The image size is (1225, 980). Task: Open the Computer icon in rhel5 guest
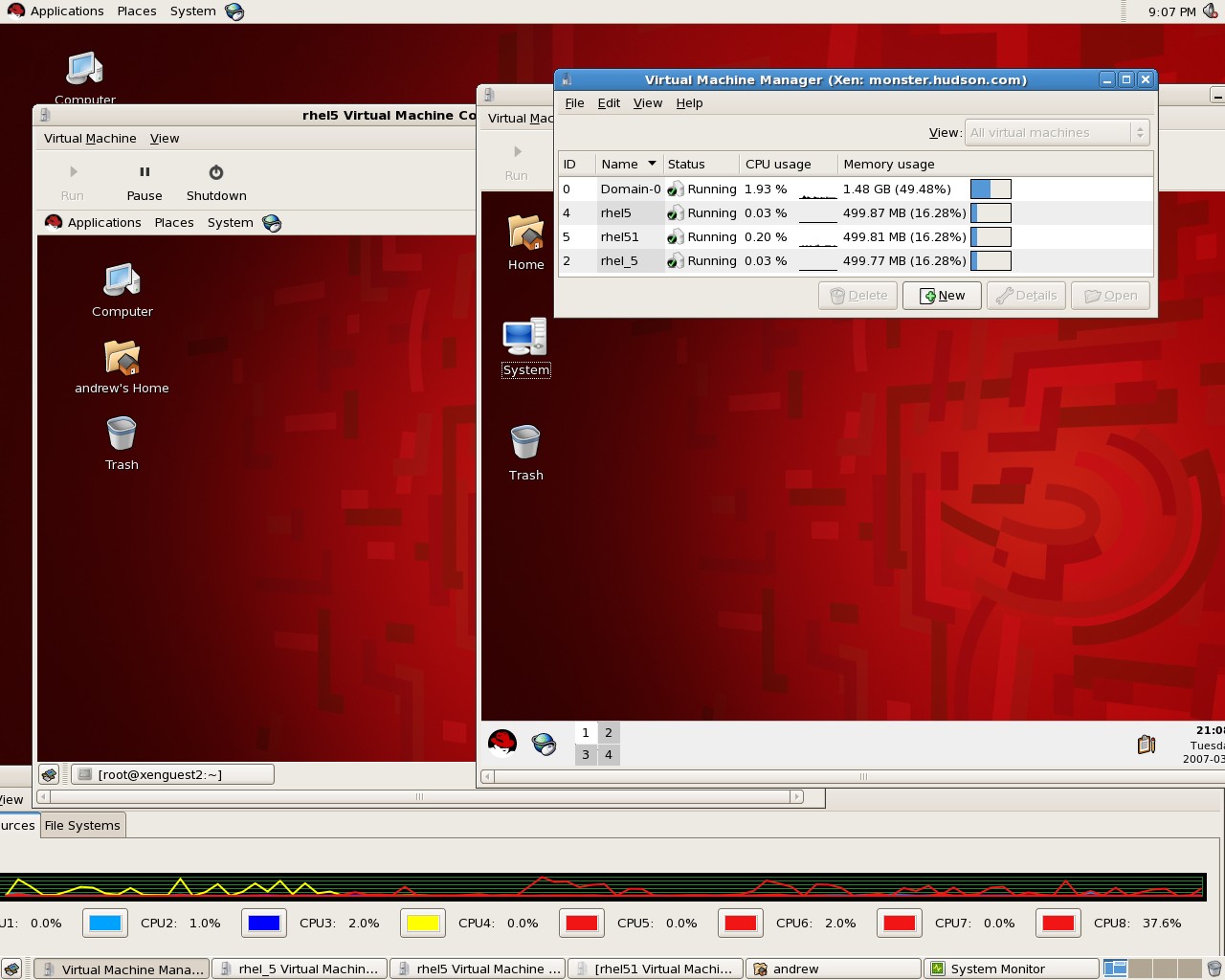[x=122, y=281]
